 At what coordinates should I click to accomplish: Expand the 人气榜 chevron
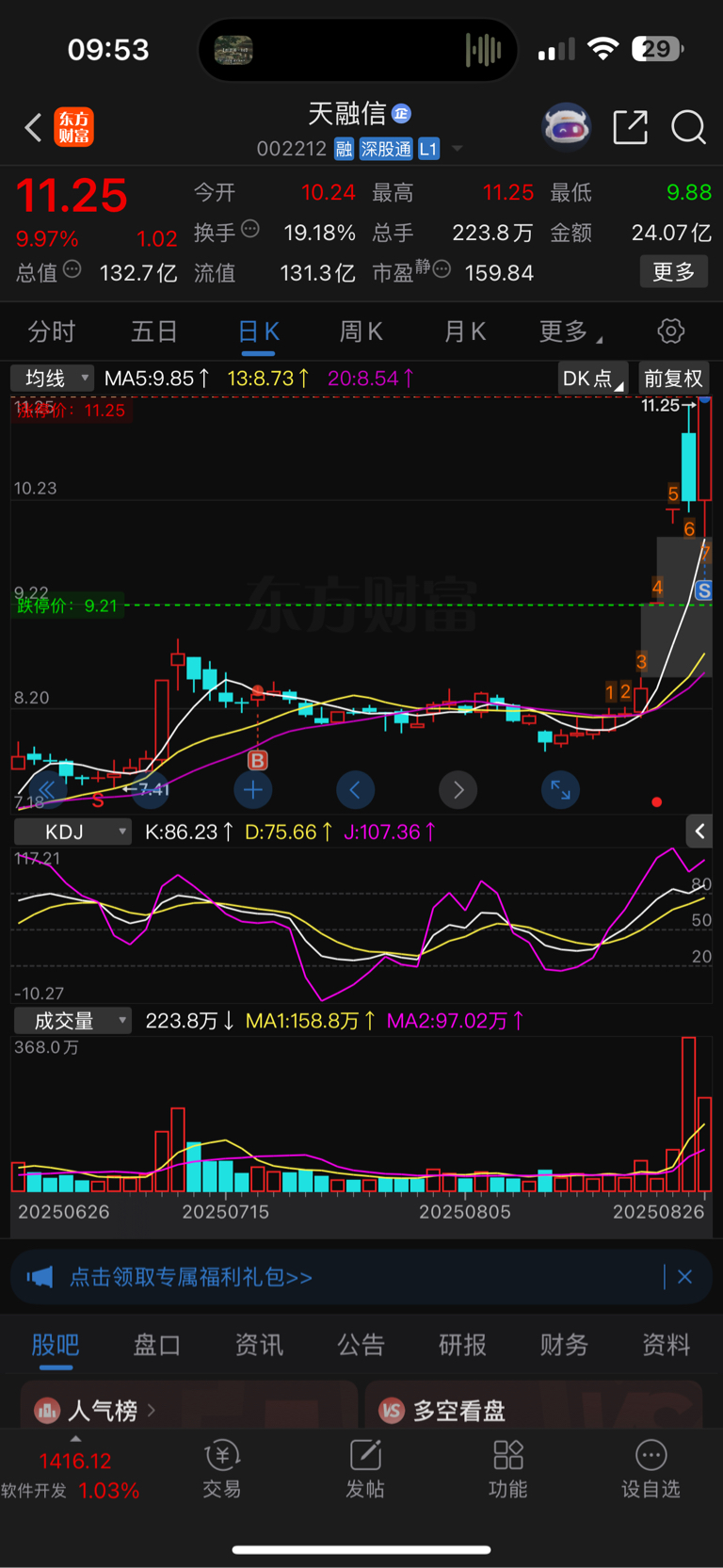[152, 1410]
